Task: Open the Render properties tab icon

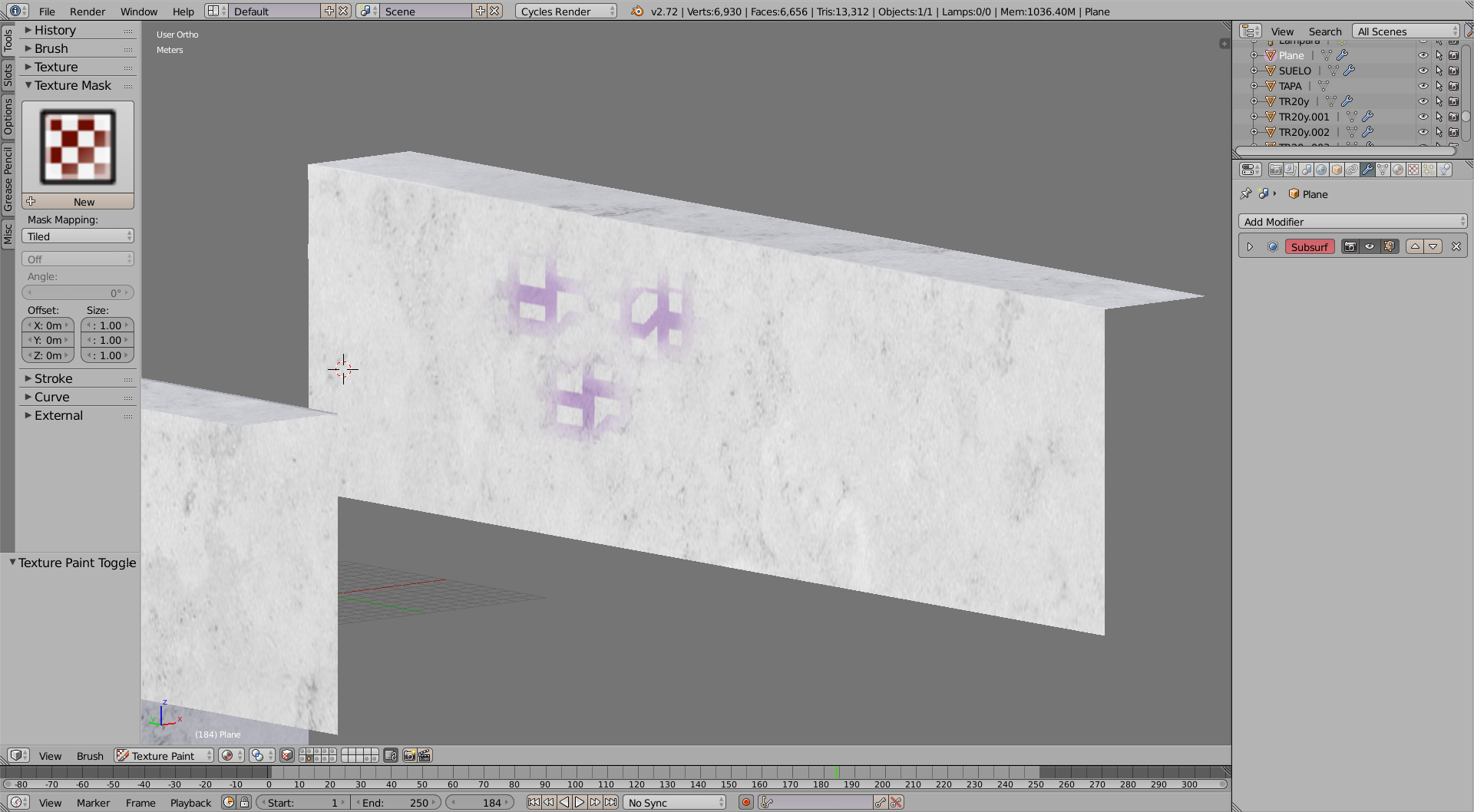Action: [x=1275, y=170]
